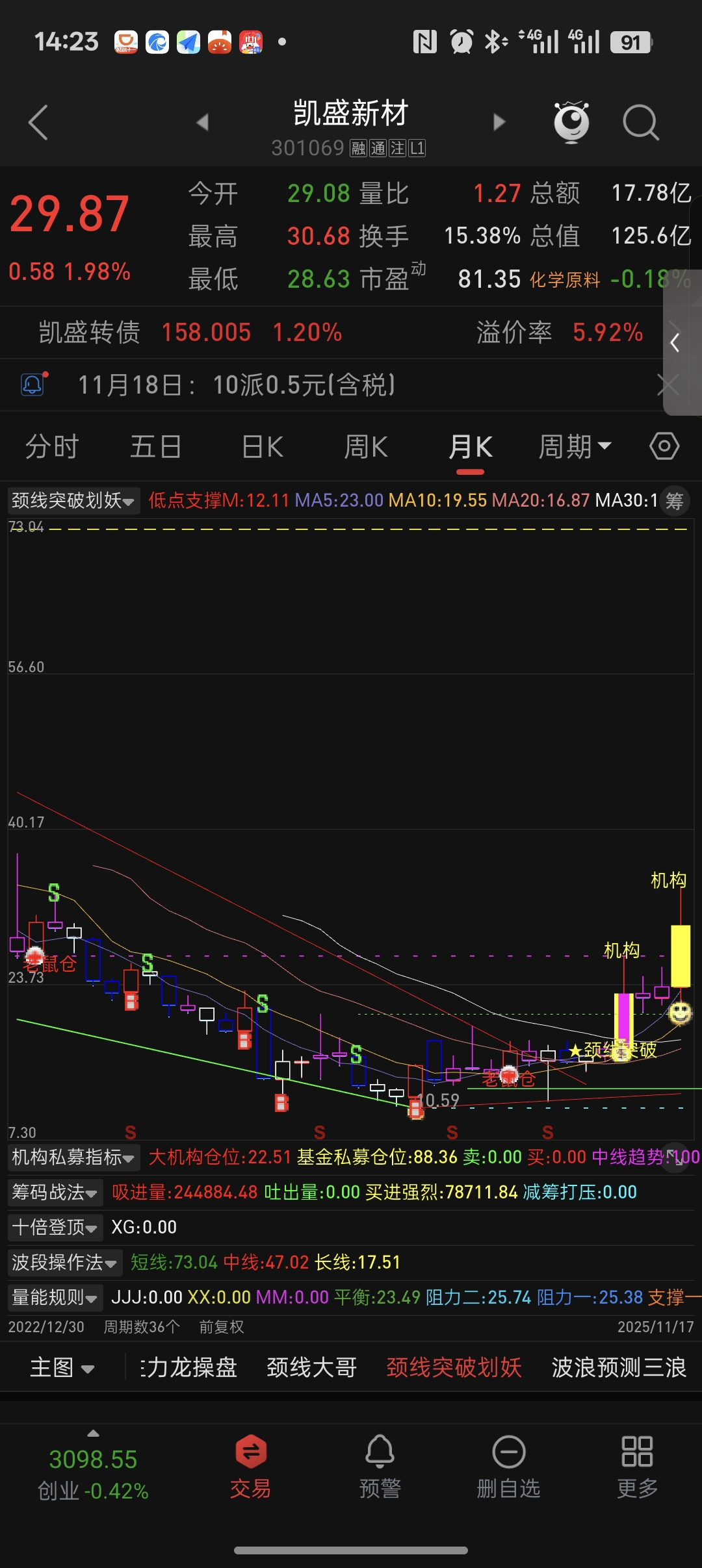This screenshot has height=1568, width=702.
Task: Select the 月K chart tab
Action: (x=470, y=447)
